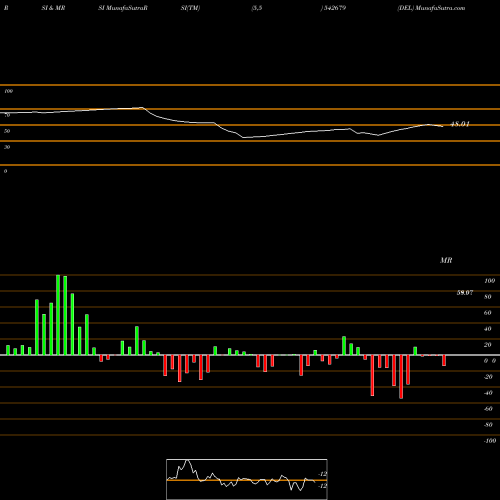Click the SI MunafaSutraR header label
Viewport: 500px width, 500px height.
123,8
